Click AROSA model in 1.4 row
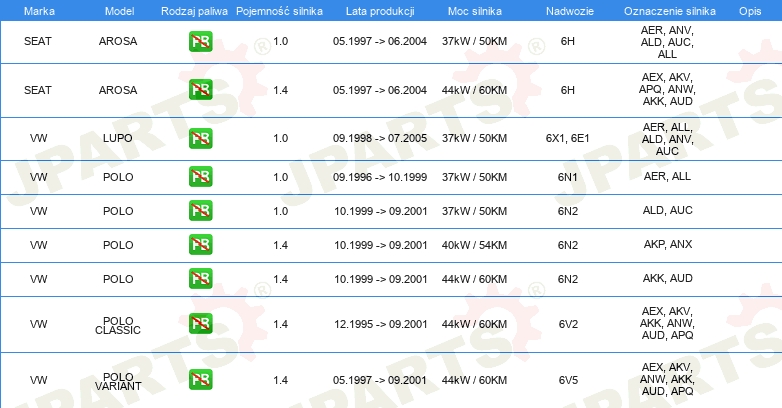 point(118,90)
